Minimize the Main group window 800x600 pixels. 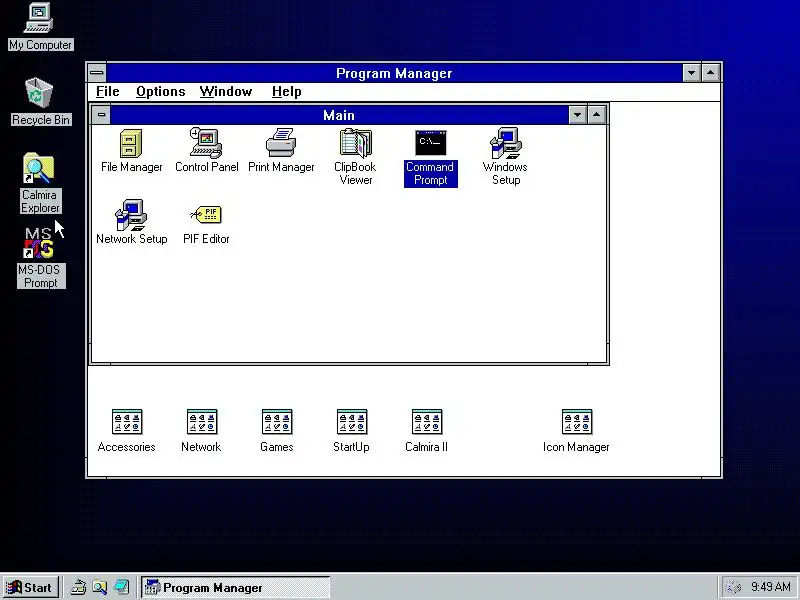point(577,115)
